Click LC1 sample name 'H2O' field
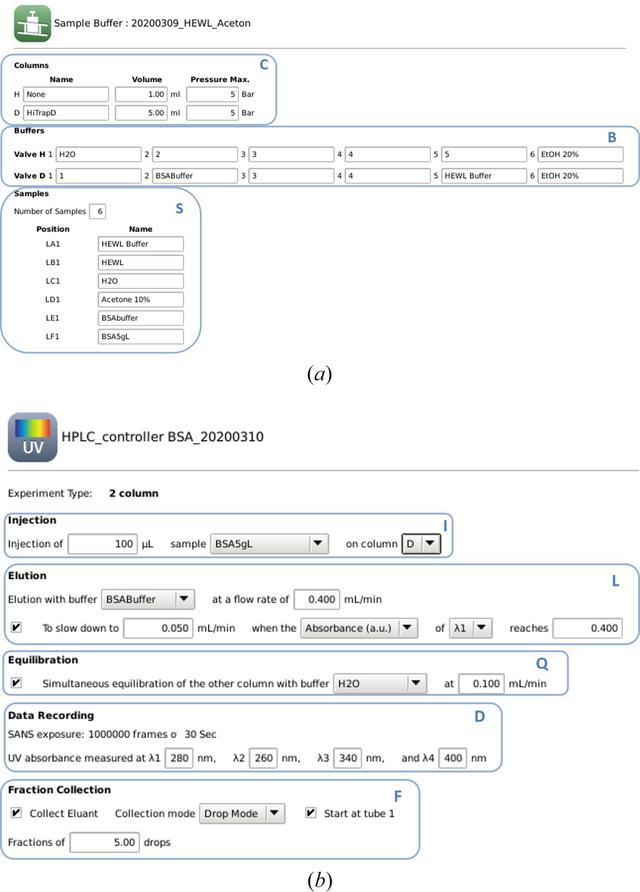Image resolution: width=640 pixels, height=892 pixels. pyautogui.click(x=141, y=281)
